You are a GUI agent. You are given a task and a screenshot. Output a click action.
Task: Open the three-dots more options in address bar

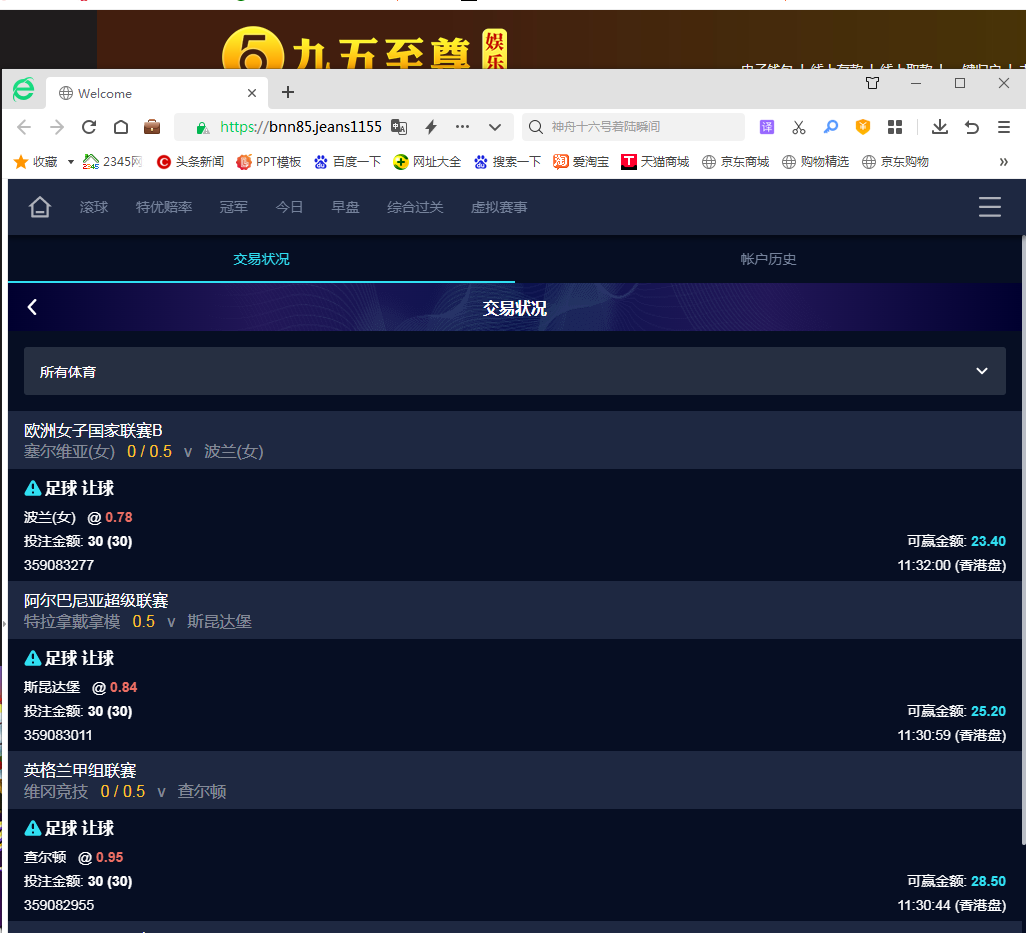(463, 127)
